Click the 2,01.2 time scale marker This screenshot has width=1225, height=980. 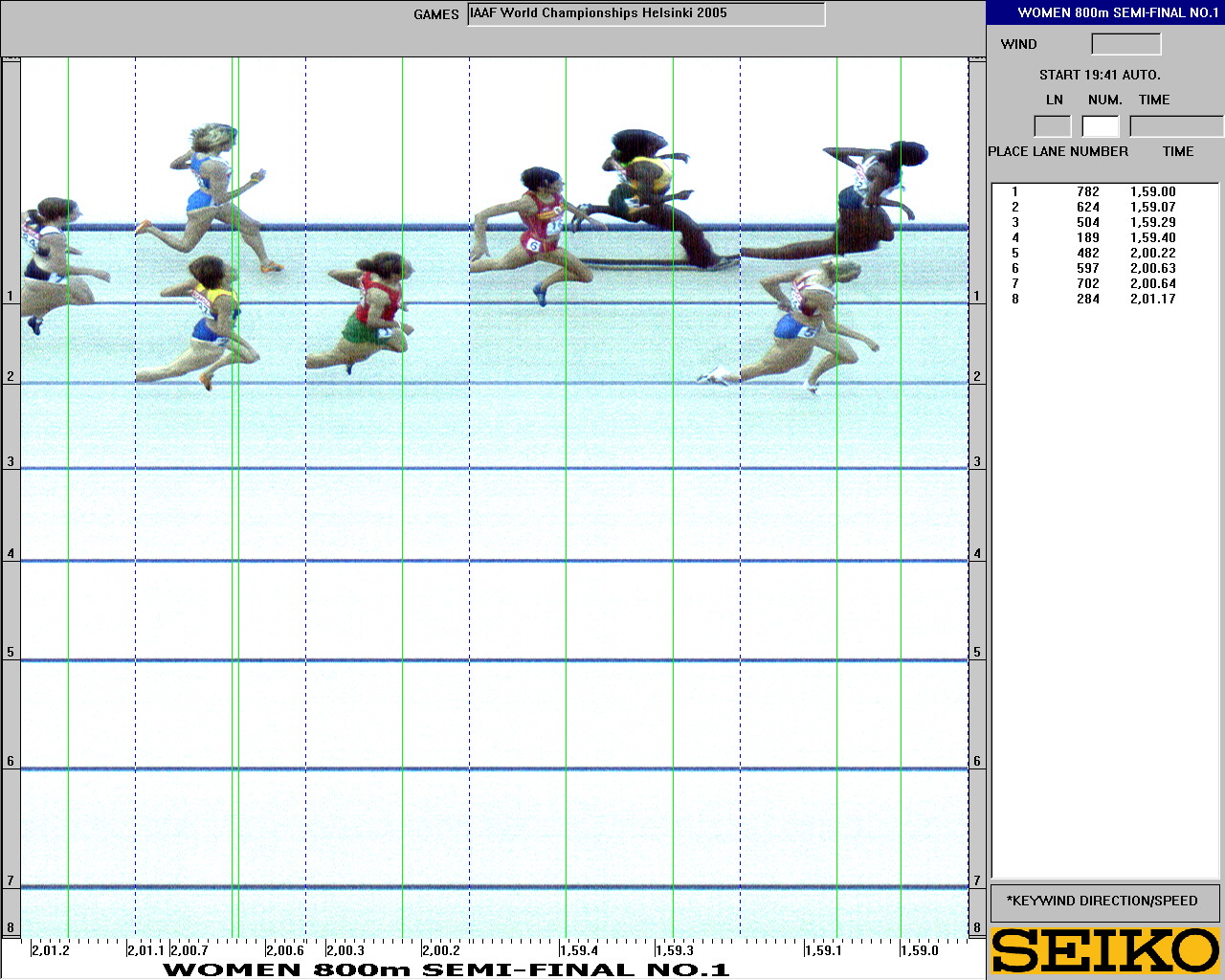(51, 950)
